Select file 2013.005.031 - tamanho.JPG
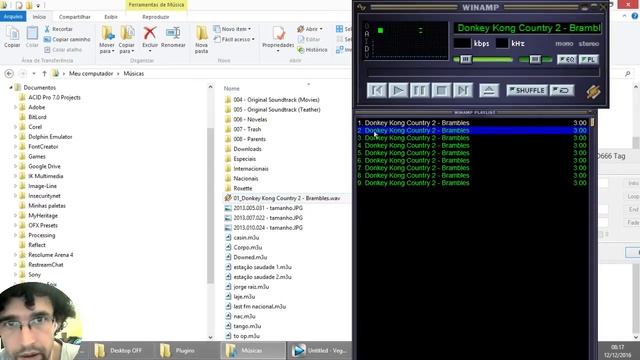The image size is (640, 360). coord(268,208)
